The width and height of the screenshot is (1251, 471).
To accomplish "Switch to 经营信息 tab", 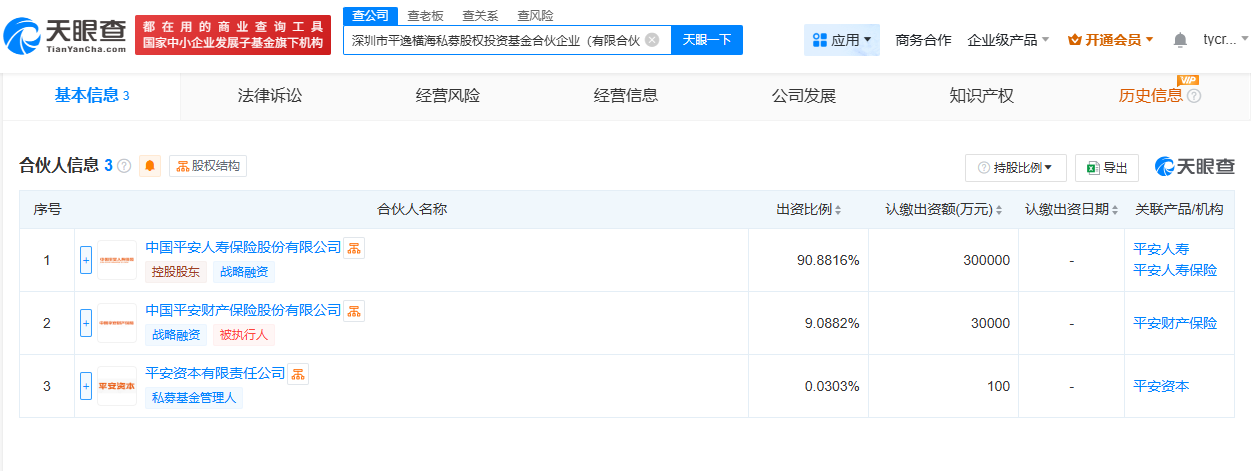I will [625, 96].
